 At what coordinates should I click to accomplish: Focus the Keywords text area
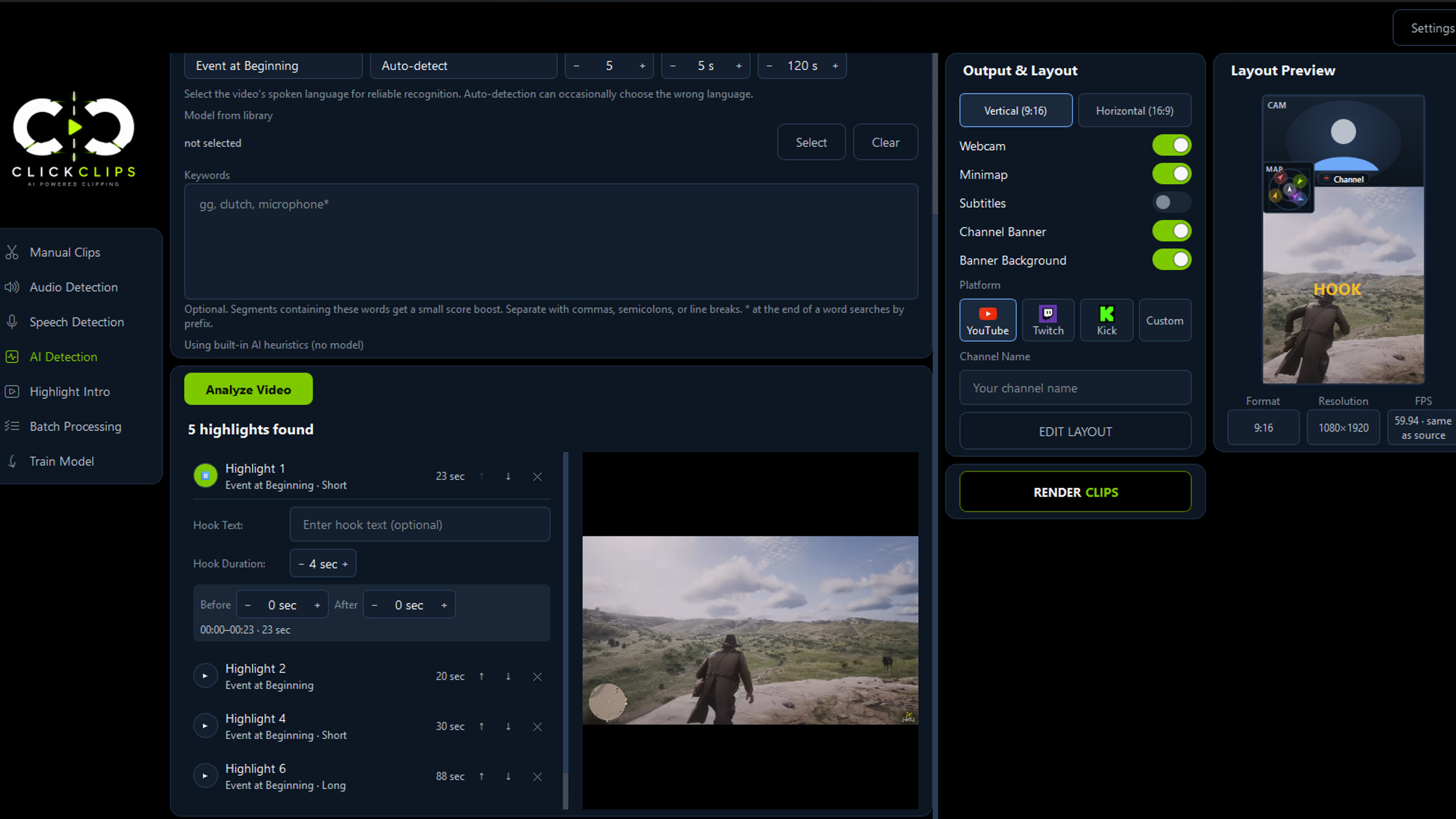pyautogui.click(x=551, y=241)
